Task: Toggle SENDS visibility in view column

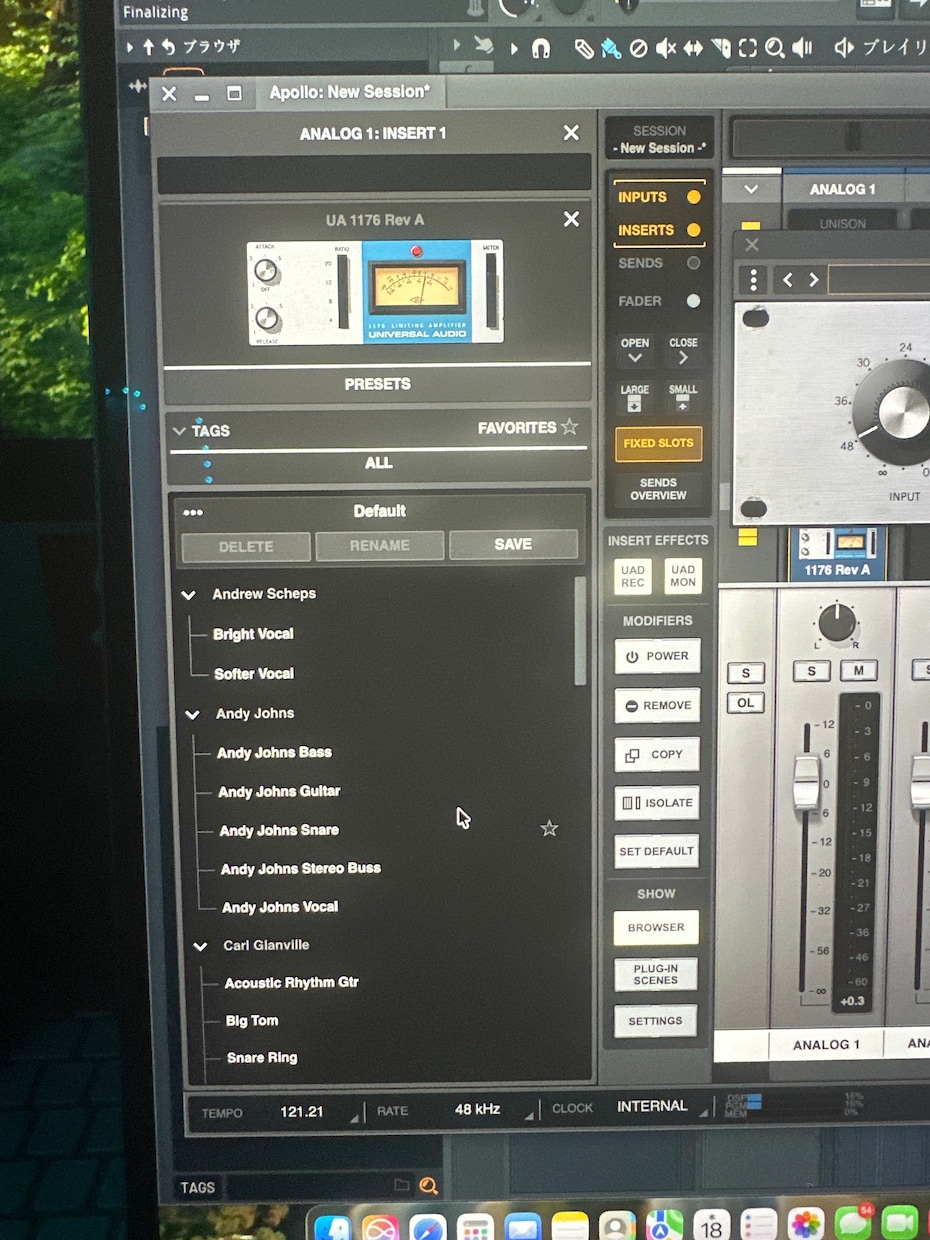Action: (658, 263)
